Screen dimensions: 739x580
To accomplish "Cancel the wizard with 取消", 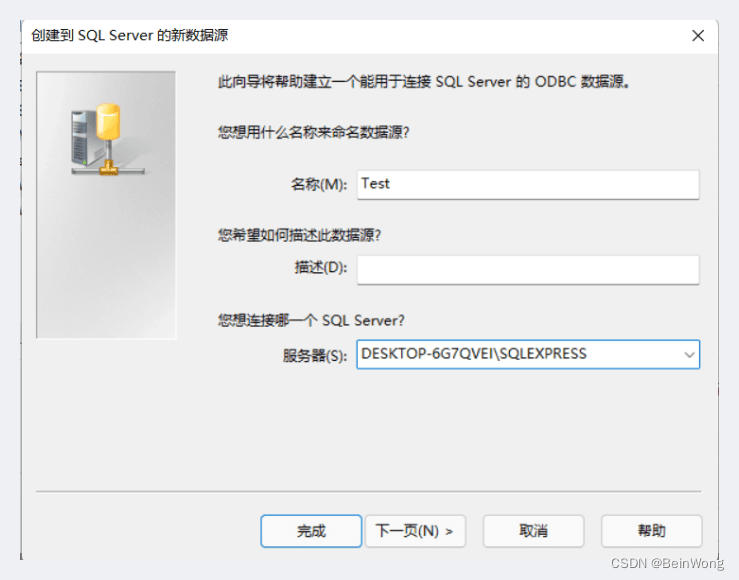I will coord(534,531).
